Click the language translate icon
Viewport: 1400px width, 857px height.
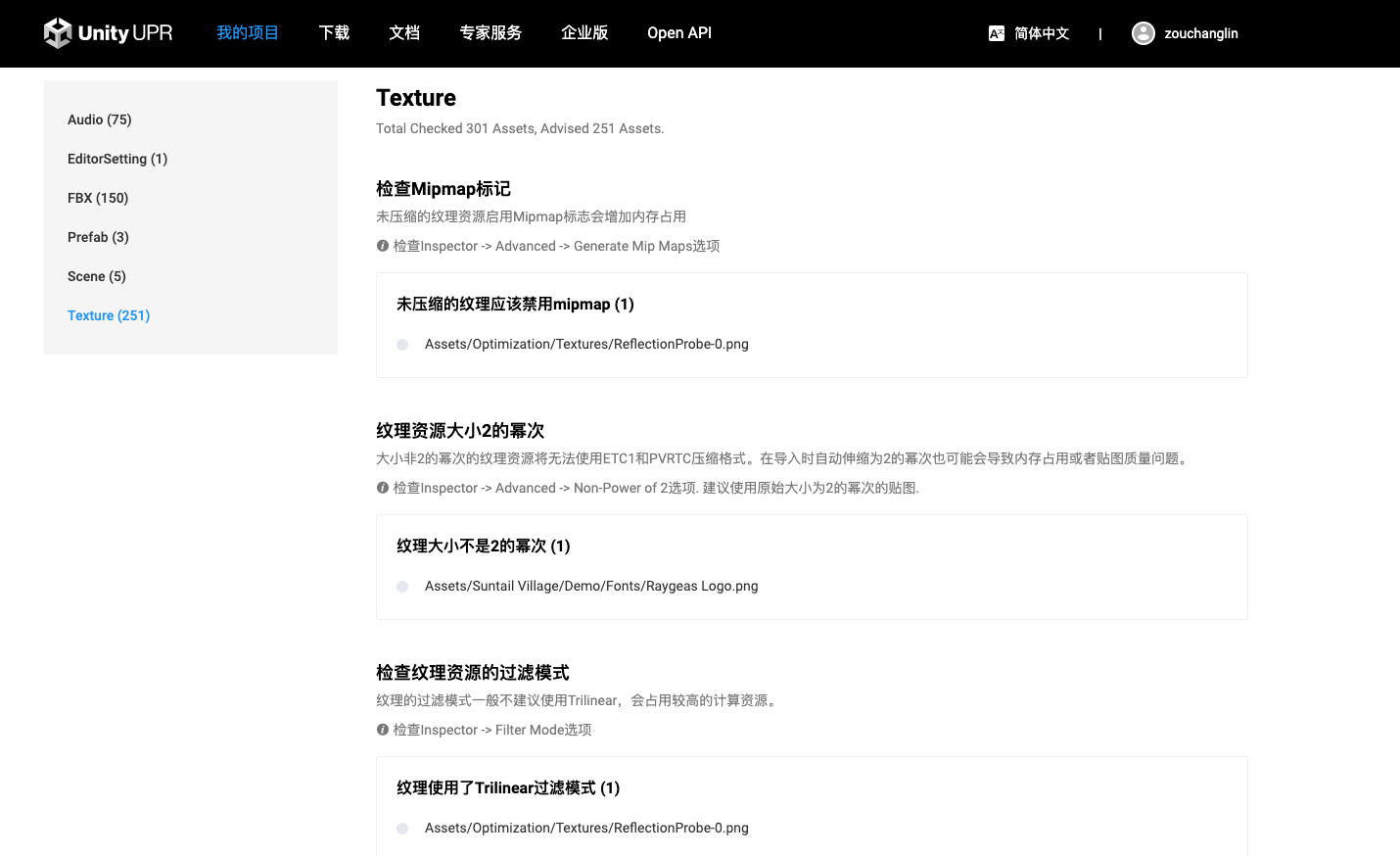click(x=996, y=33)
